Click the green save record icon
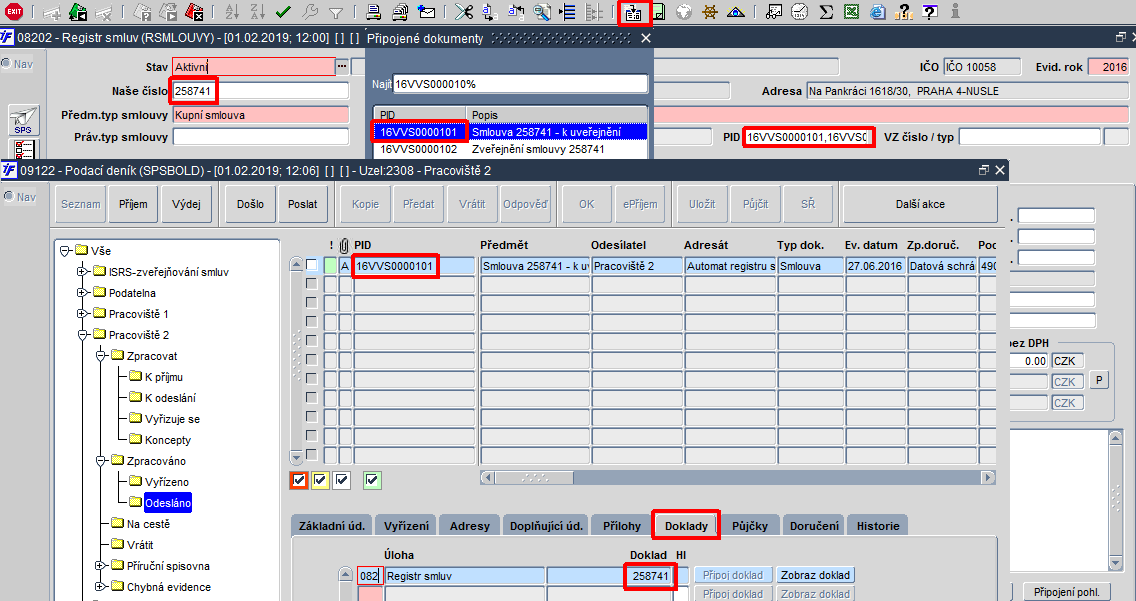1136x601 pixels. 78,12
